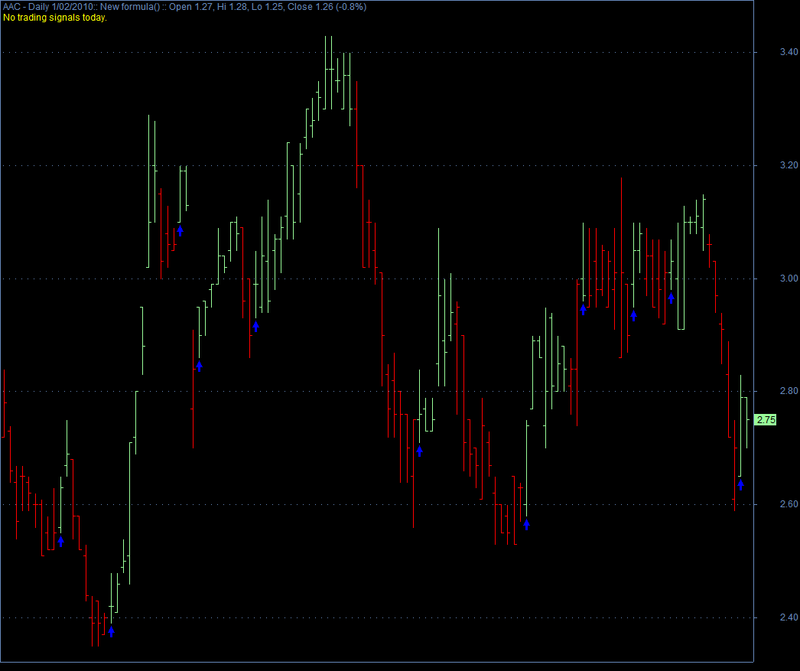
Task: Click the leftmost blue buy arrow on the chart
Action: point(61,541)
